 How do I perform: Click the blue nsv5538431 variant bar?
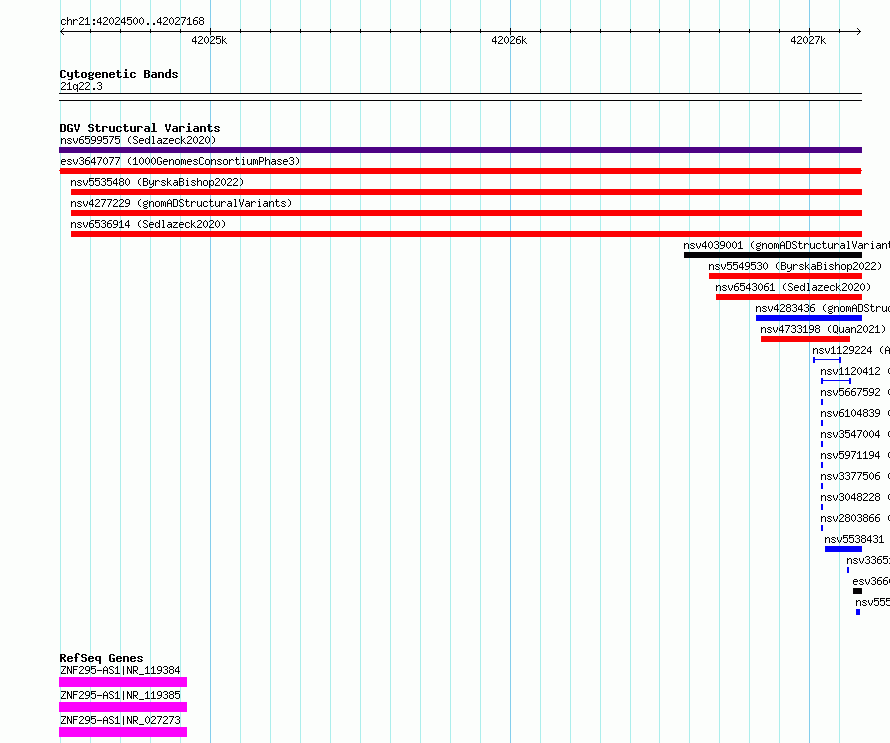843,549
